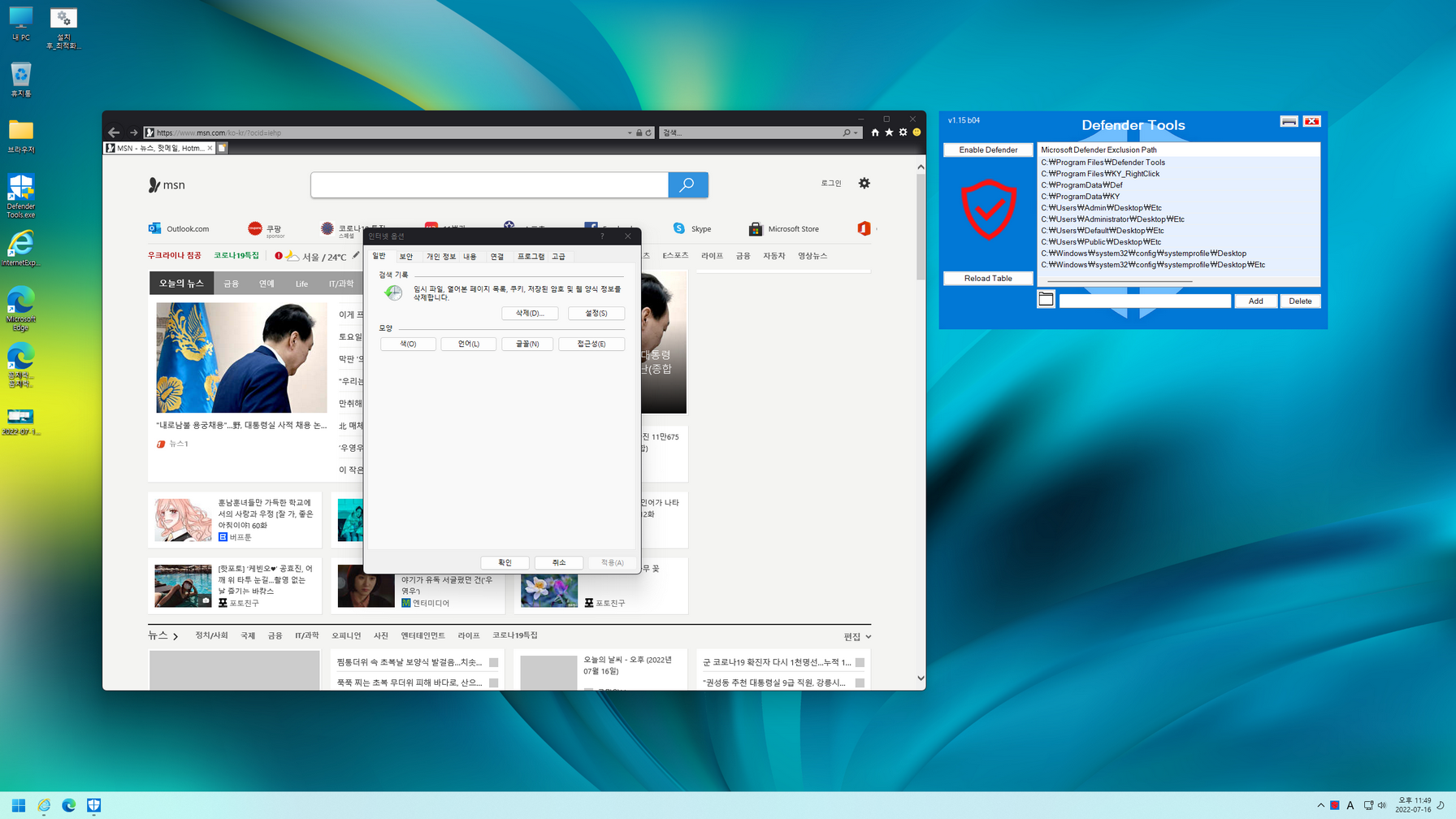The image size is (1456, 819).
Task: Open a new tab in Internet Explorer
Action: coord(222,148)
